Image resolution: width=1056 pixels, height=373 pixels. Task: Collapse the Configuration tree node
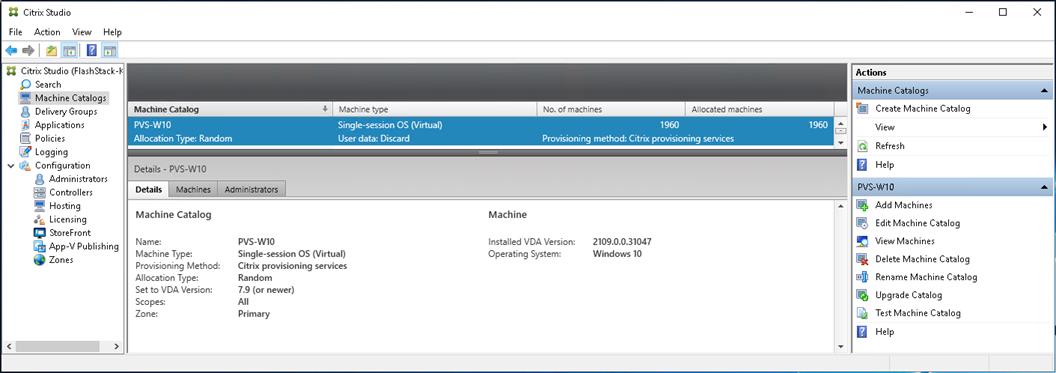11,165
